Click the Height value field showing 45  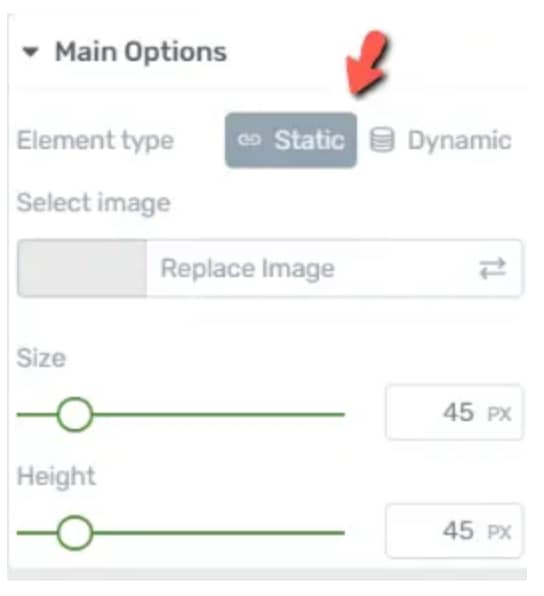pyautogui.click(x=454, y=531)
